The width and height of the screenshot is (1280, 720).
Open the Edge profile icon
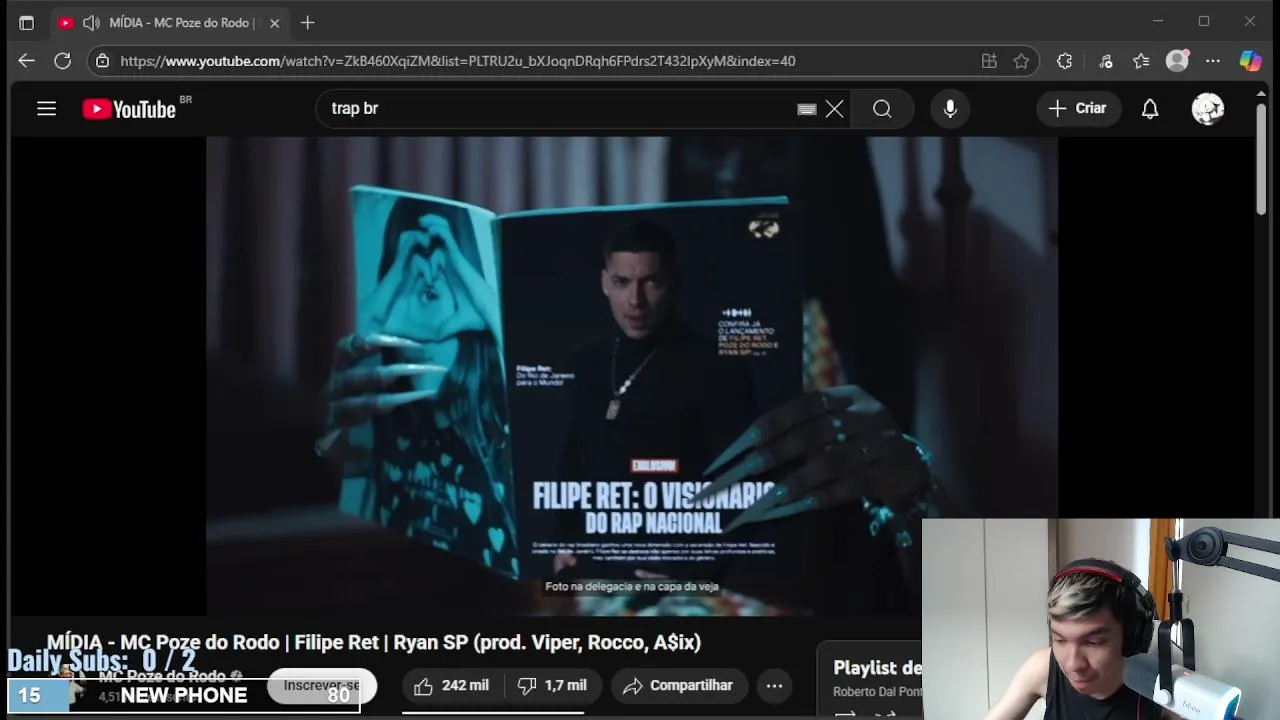pyautogui.click(x=1178, y=61)
